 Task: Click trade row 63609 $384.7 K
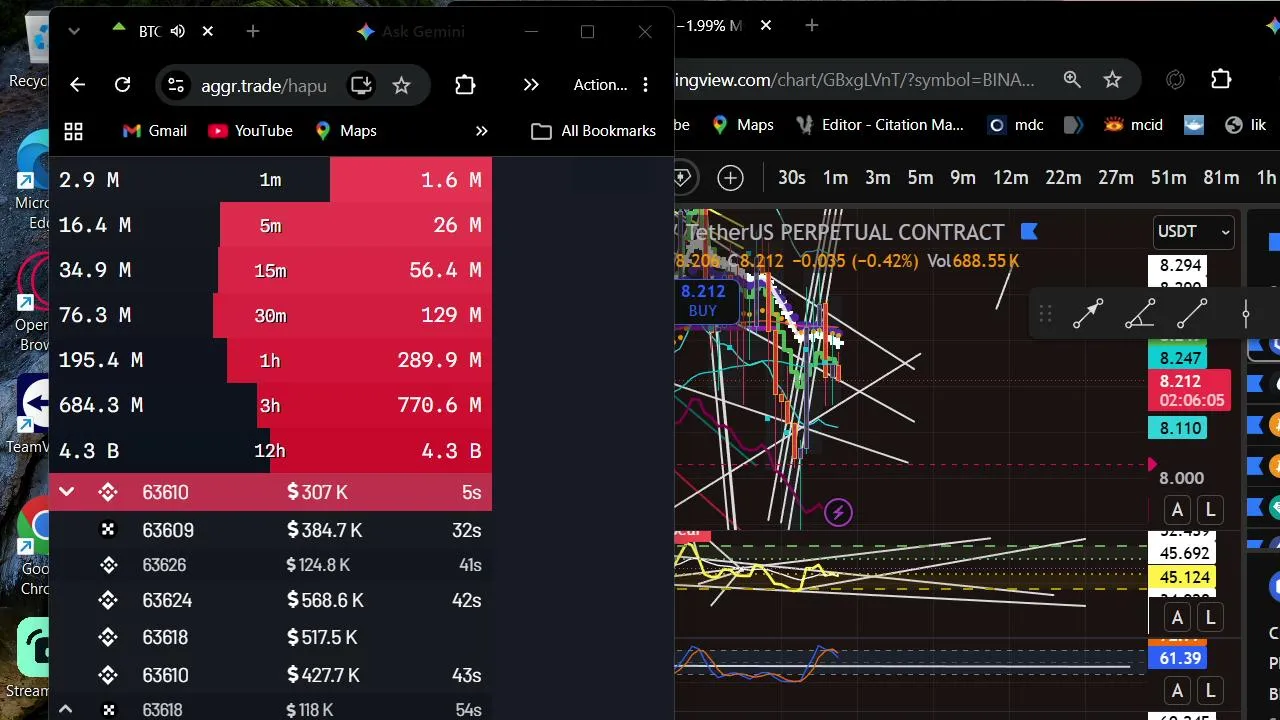[x=270, y=530]
